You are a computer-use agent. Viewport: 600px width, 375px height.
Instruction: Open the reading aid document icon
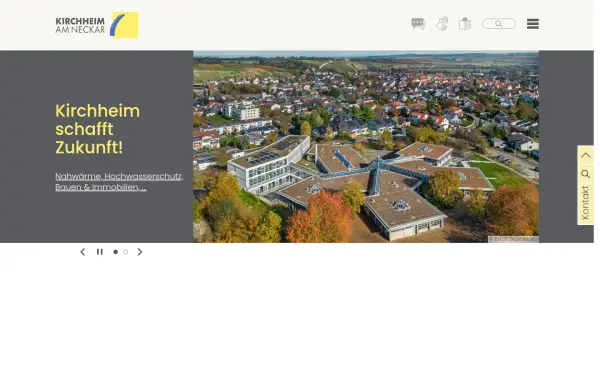click(x=465, y=24)
